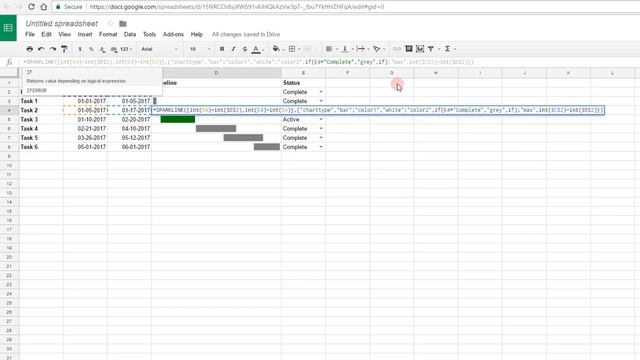This screenshot has height=360, width=640.
Task: Toggle italic formatting
Action: 233,49
